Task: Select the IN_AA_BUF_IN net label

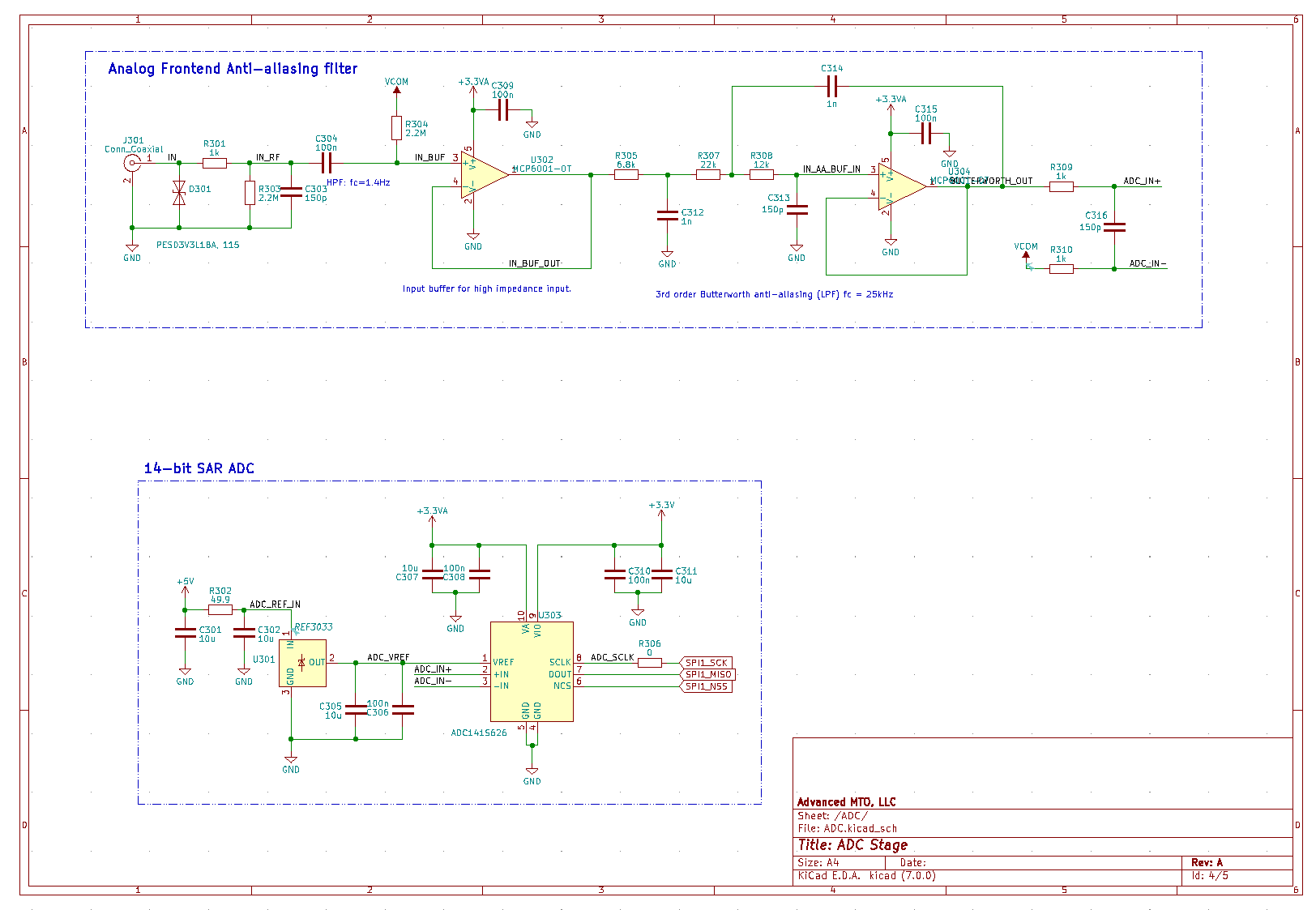Action: pos(831,169)
